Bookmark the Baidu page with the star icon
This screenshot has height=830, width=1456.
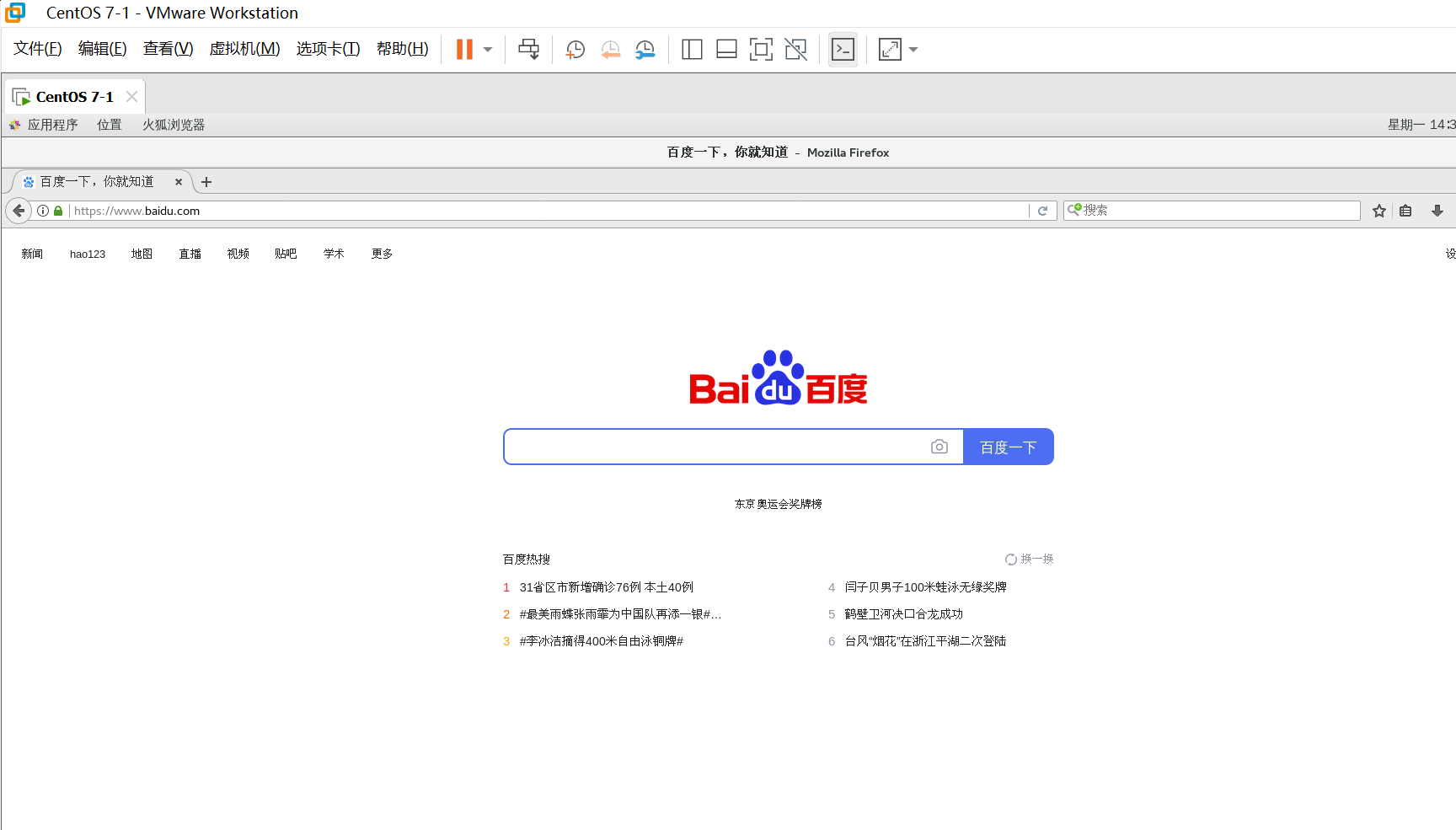tap(1379, 211)
